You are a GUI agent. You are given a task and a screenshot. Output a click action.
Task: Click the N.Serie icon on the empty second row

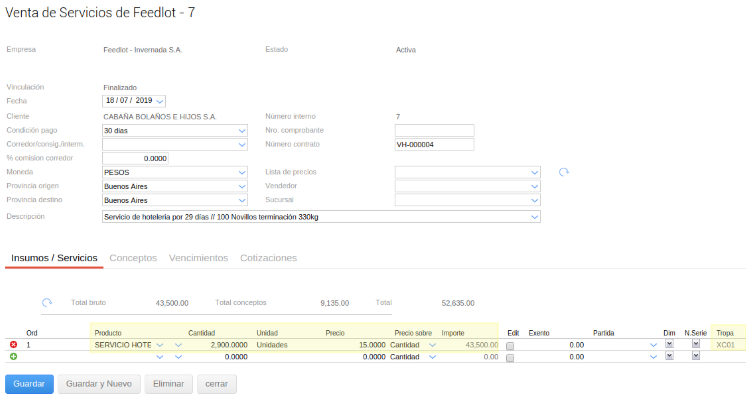(x=696, y=356)
